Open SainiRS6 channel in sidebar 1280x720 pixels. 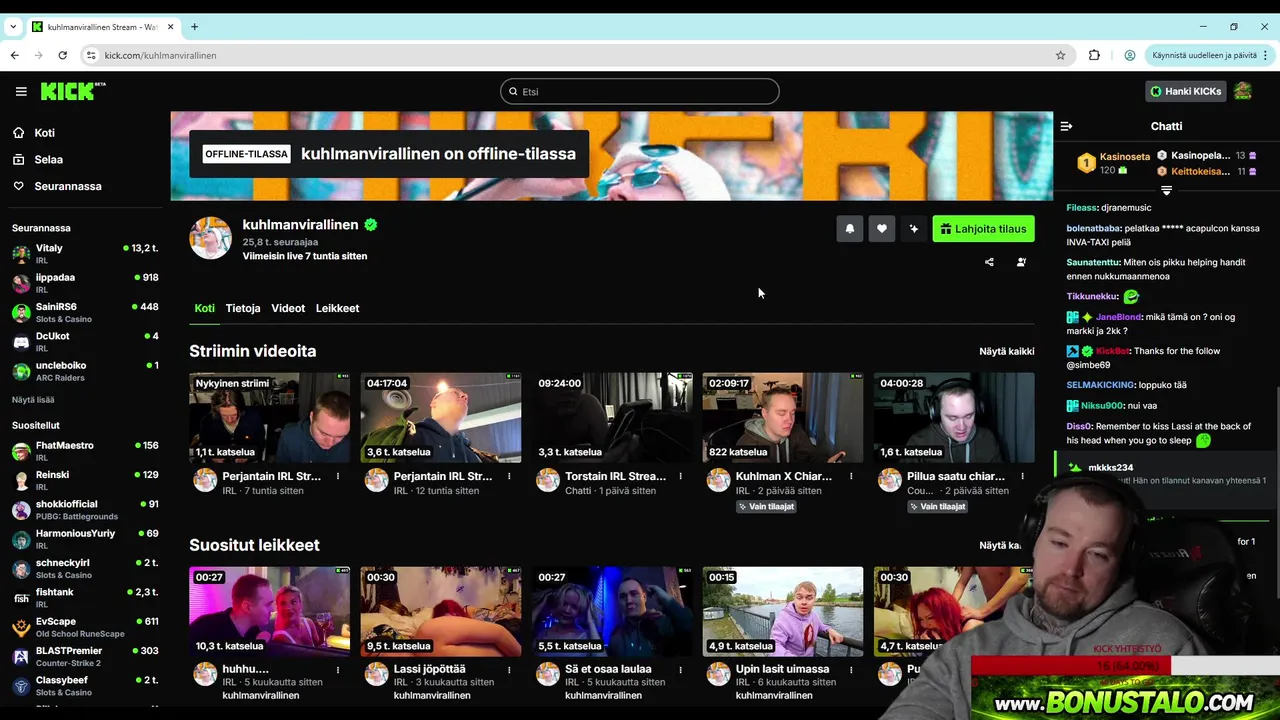(85, 312)
